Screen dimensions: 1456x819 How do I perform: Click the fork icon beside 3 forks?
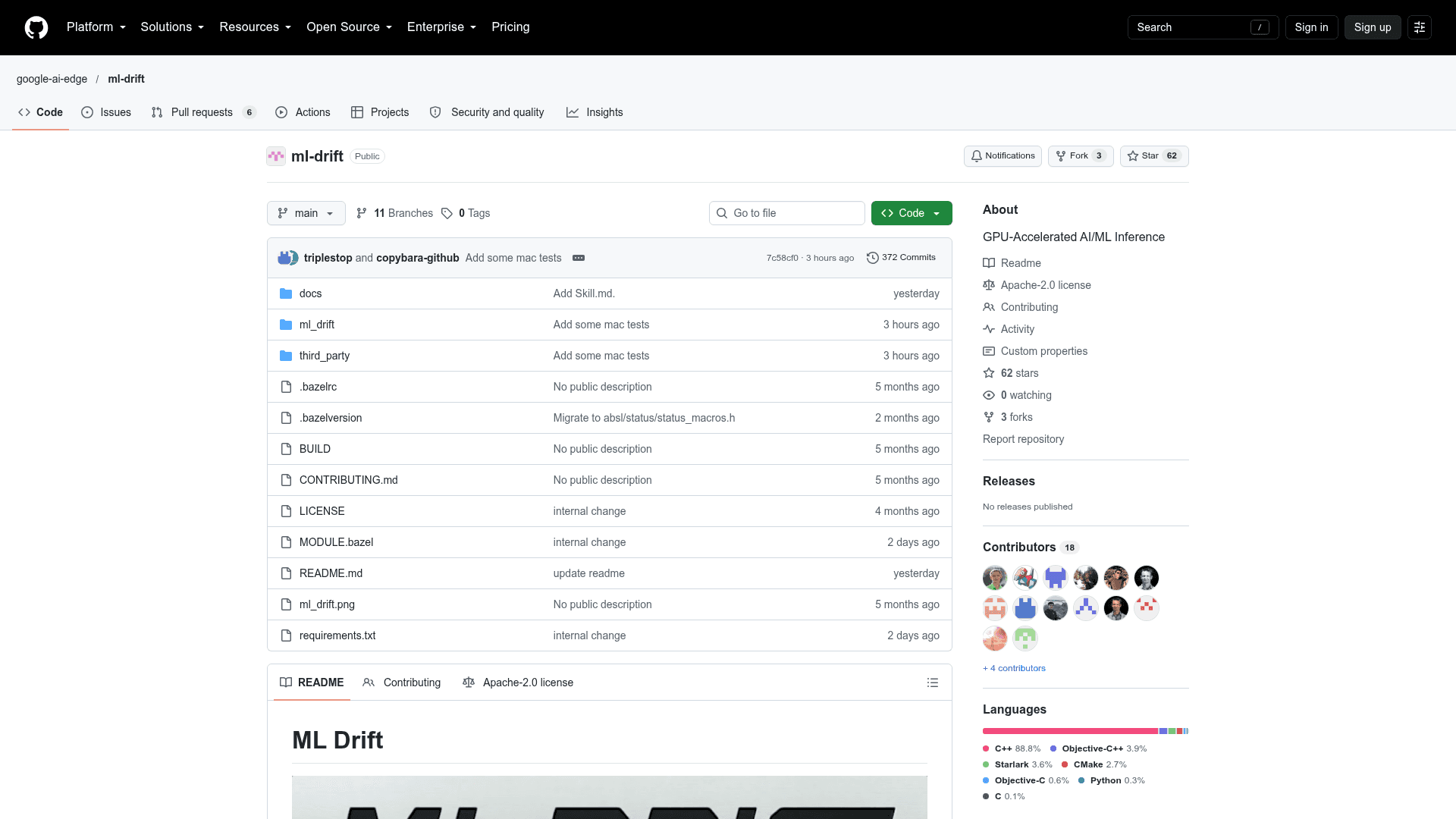pos(989,417)
